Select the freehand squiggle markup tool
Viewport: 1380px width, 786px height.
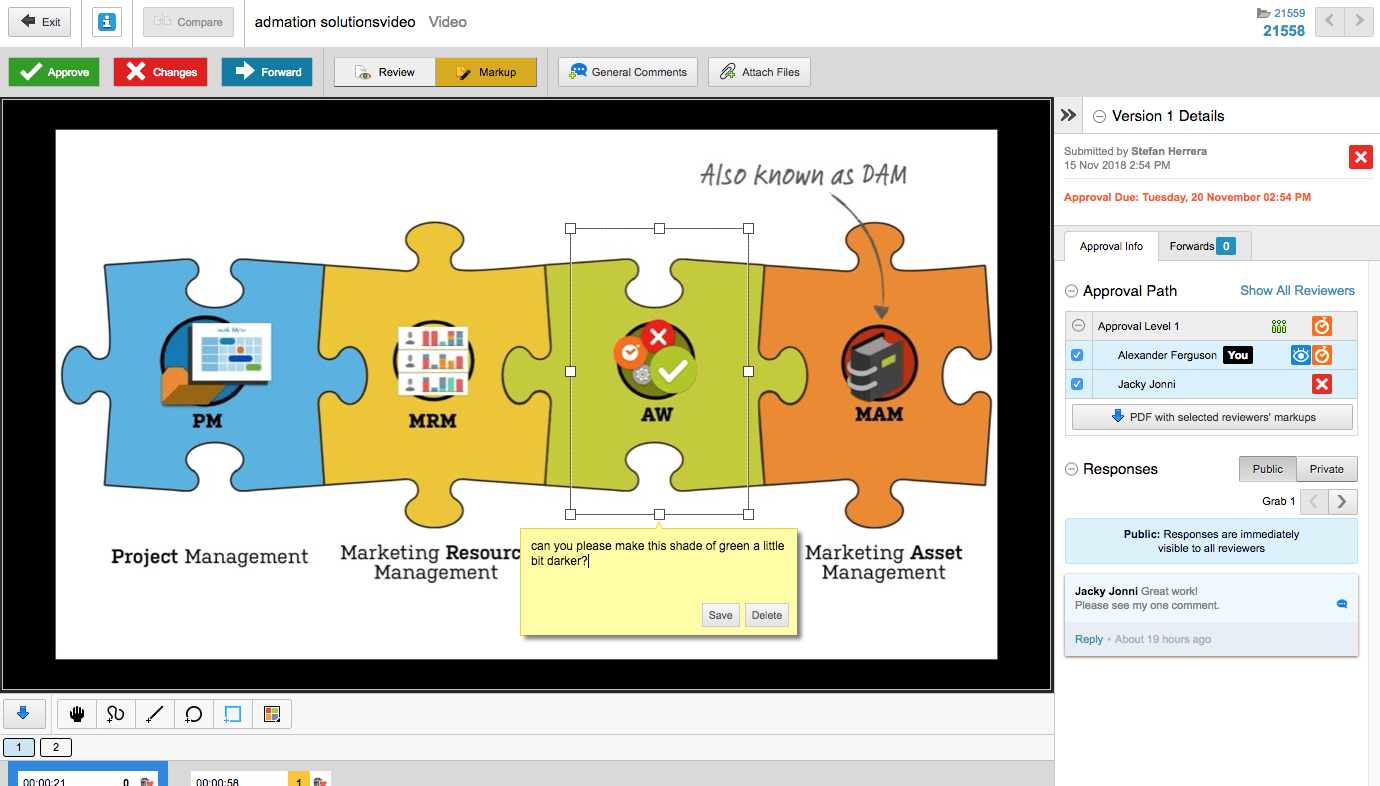click(116, 714)
